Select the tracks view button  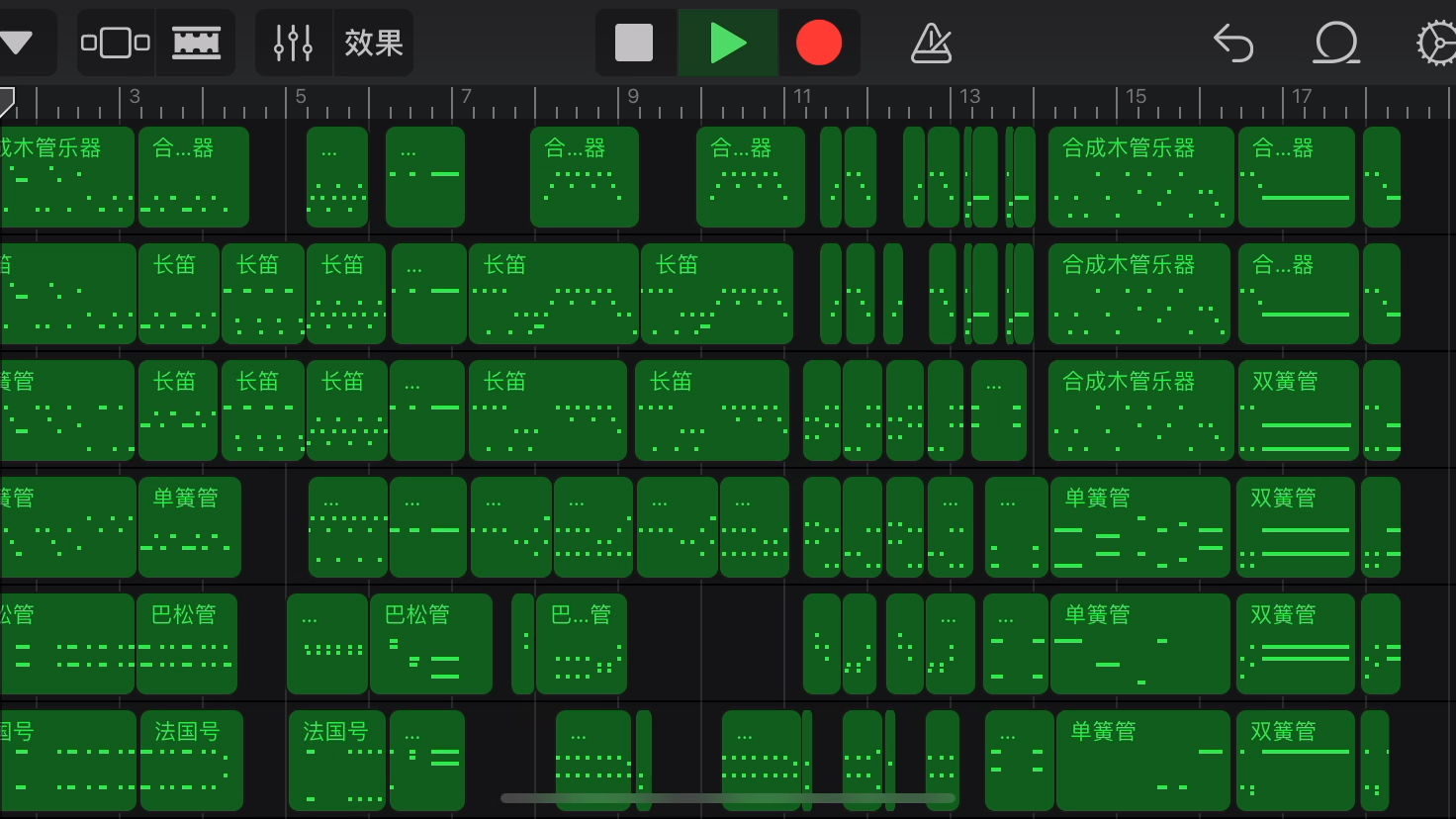[196, 43]
